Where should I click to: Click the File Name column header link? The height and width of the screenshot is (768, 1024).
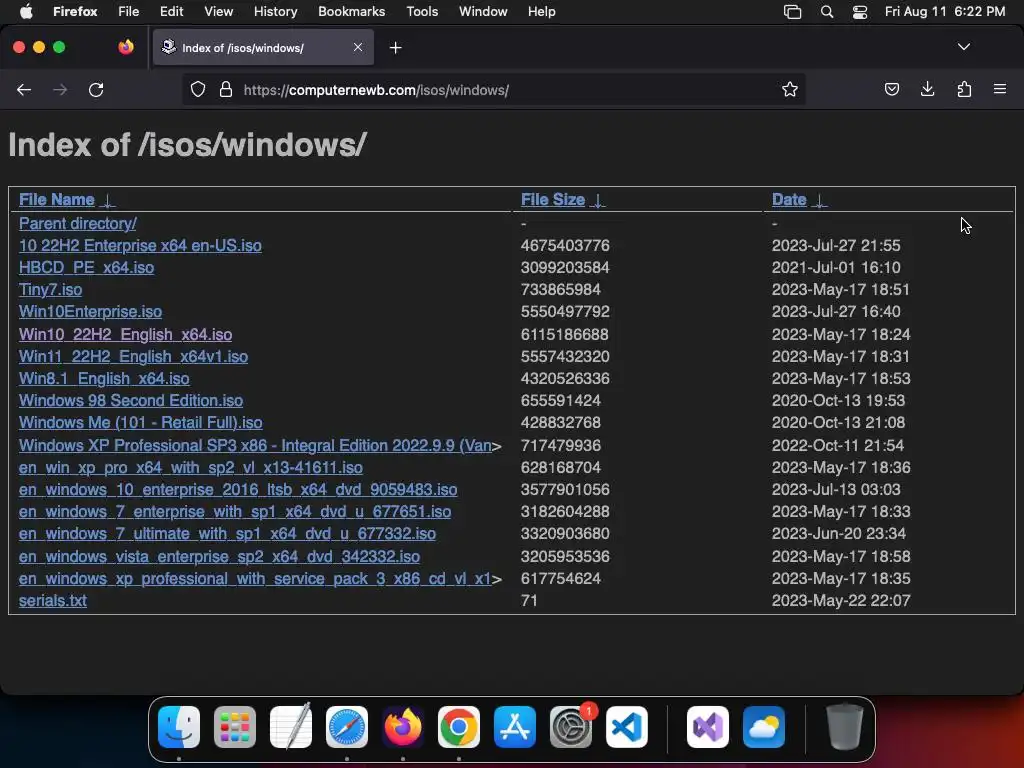(57, 200)
